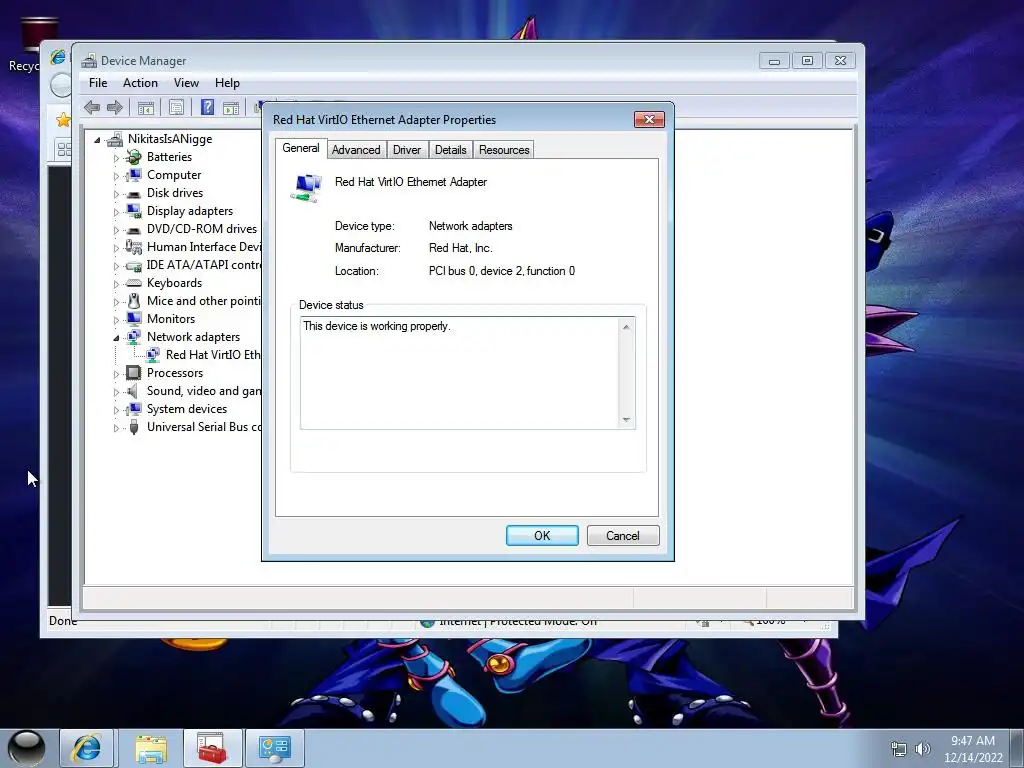This screenshot has width=1024, height=768.
Task: Select the General tab
Action: tap(301, 148)
